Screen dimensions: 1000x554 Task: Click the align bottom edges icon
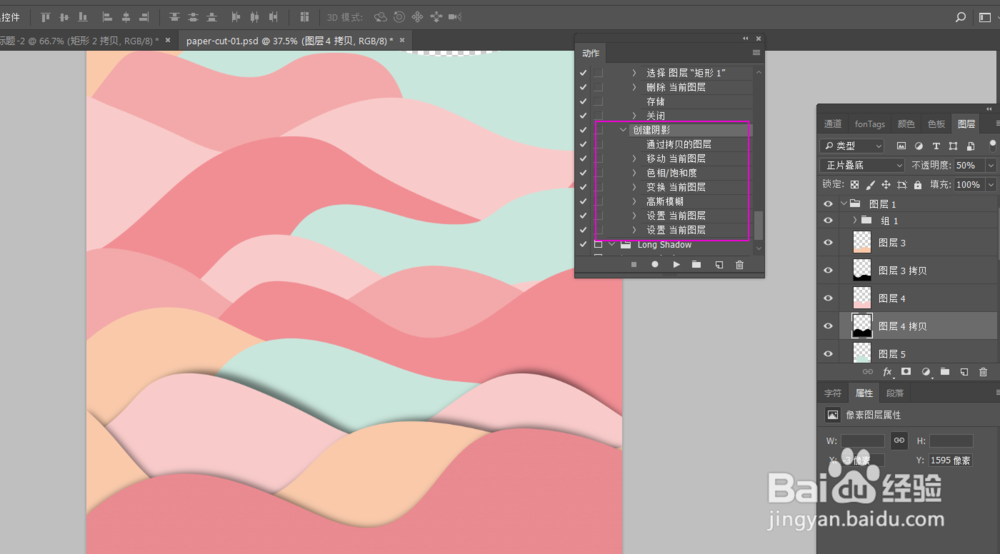point(83,17)
